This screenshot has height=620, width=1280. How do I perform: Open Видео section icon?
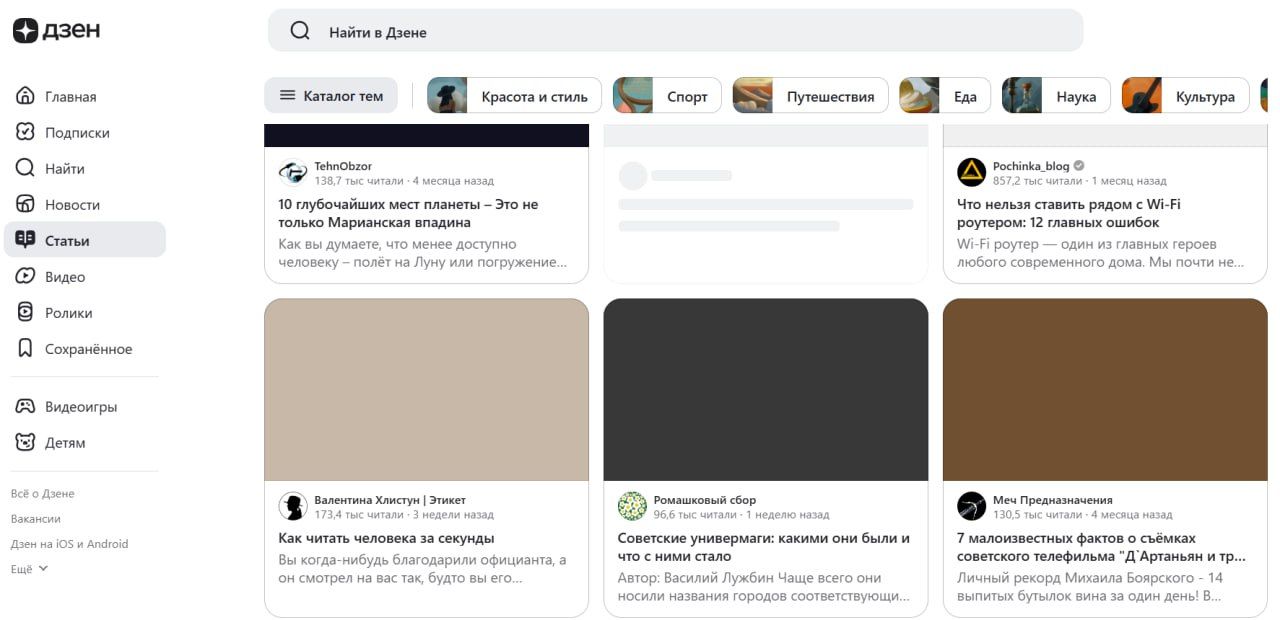26,277
